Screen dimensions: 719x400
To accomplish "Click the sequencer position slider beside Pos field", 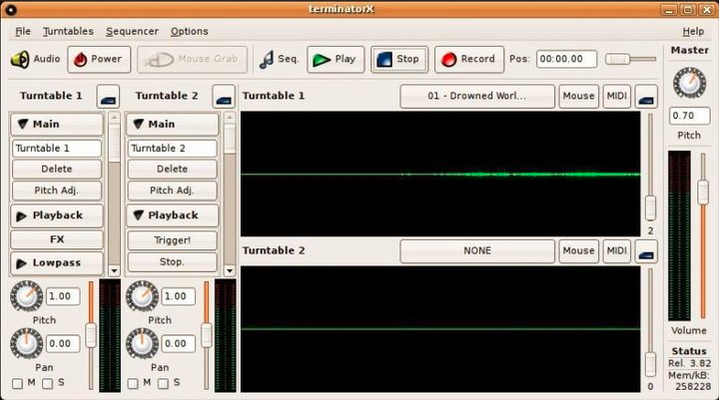I will tap(630, 59).
